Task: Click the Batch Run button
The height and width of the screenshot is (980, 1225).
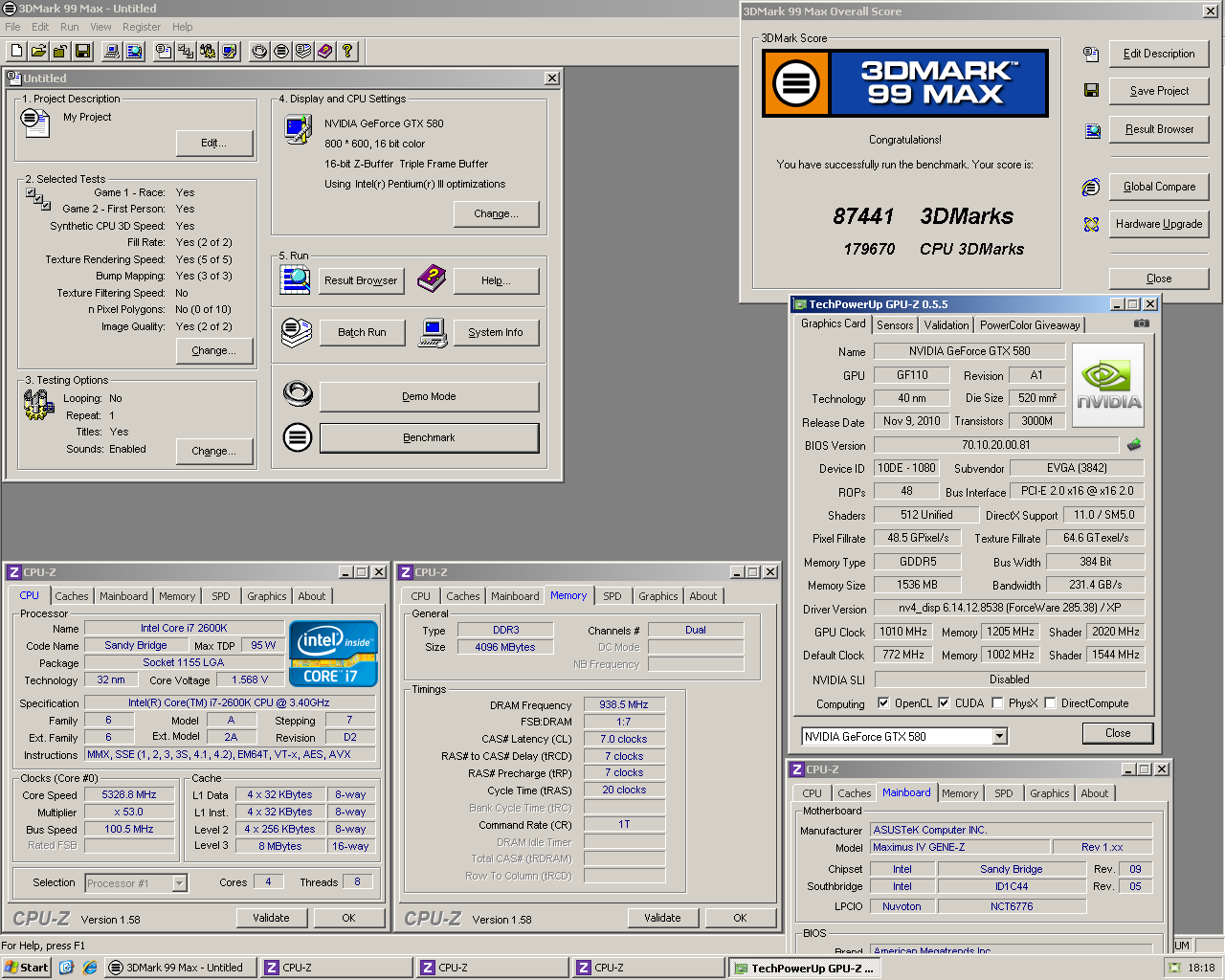Action: tap(362, 333)
